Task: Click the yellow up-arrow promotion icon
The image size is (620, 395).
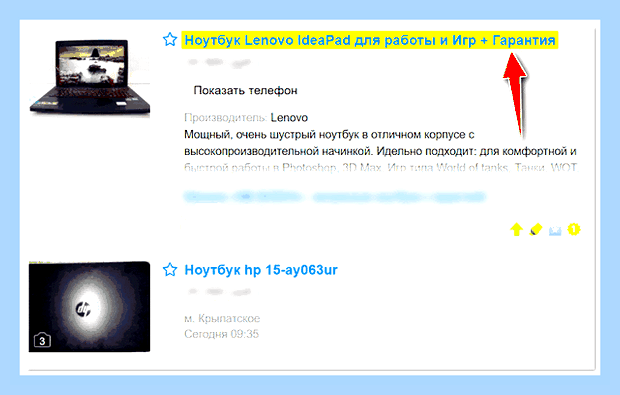Action: coord(516,229)
